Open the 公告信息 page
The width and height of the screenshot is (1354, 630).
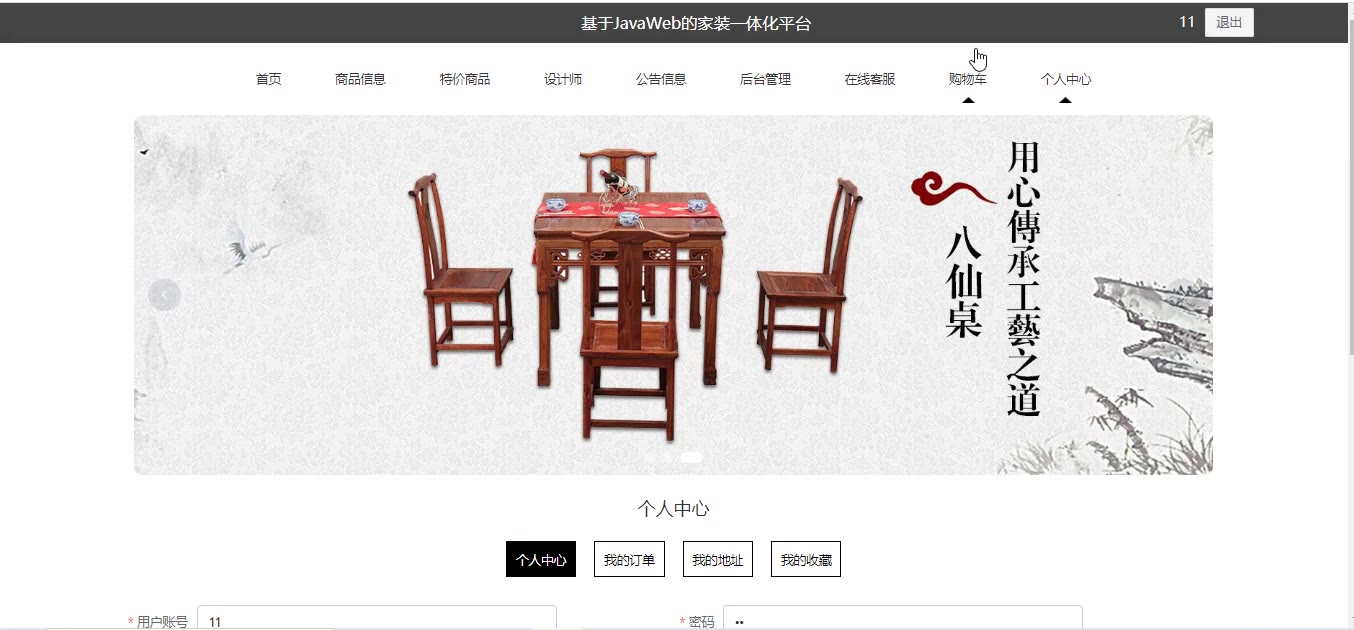coord(661,79)
